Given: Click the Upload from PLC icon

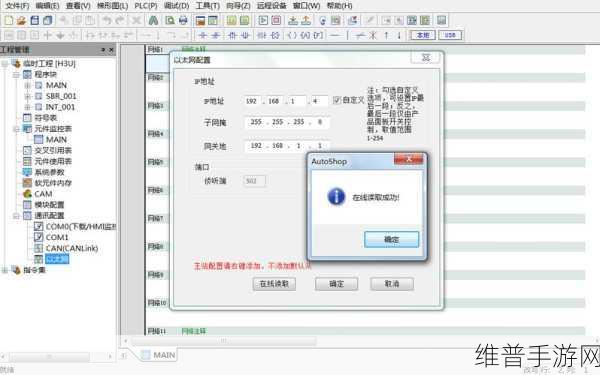Looking at the screenshot, I should pyautogui.click(x=306, y=20).
